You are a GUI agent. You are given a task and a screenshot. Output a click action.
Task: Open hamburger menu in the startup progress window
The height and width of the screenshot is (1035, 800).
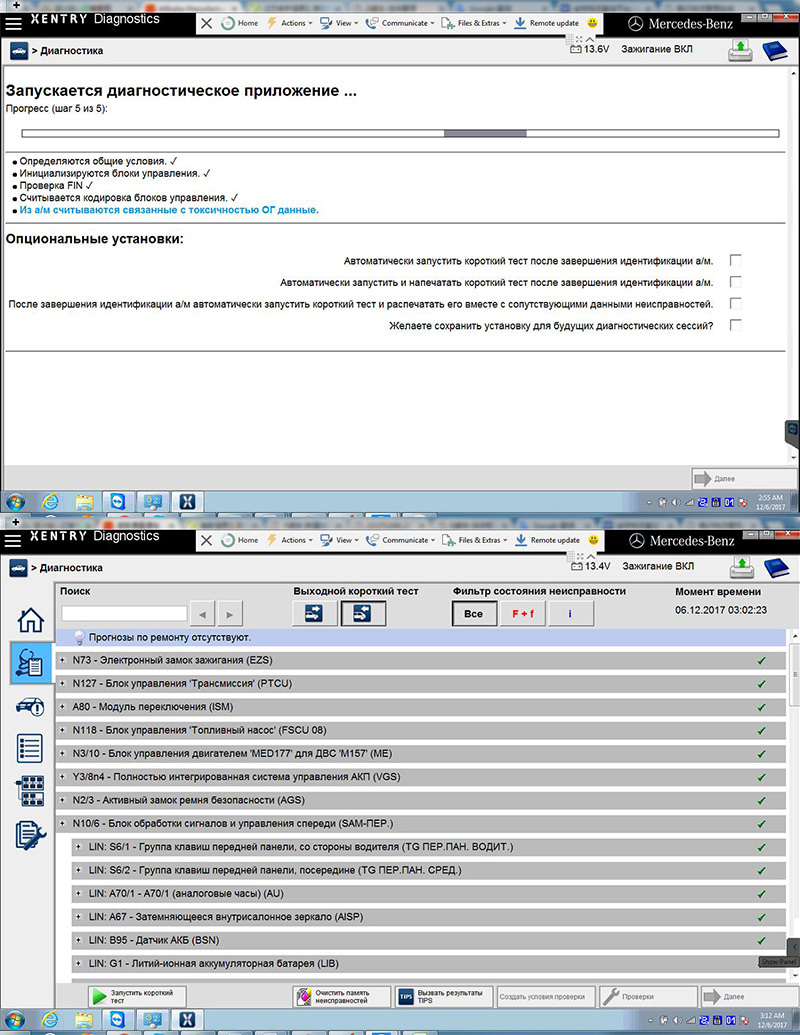(13, 23)
